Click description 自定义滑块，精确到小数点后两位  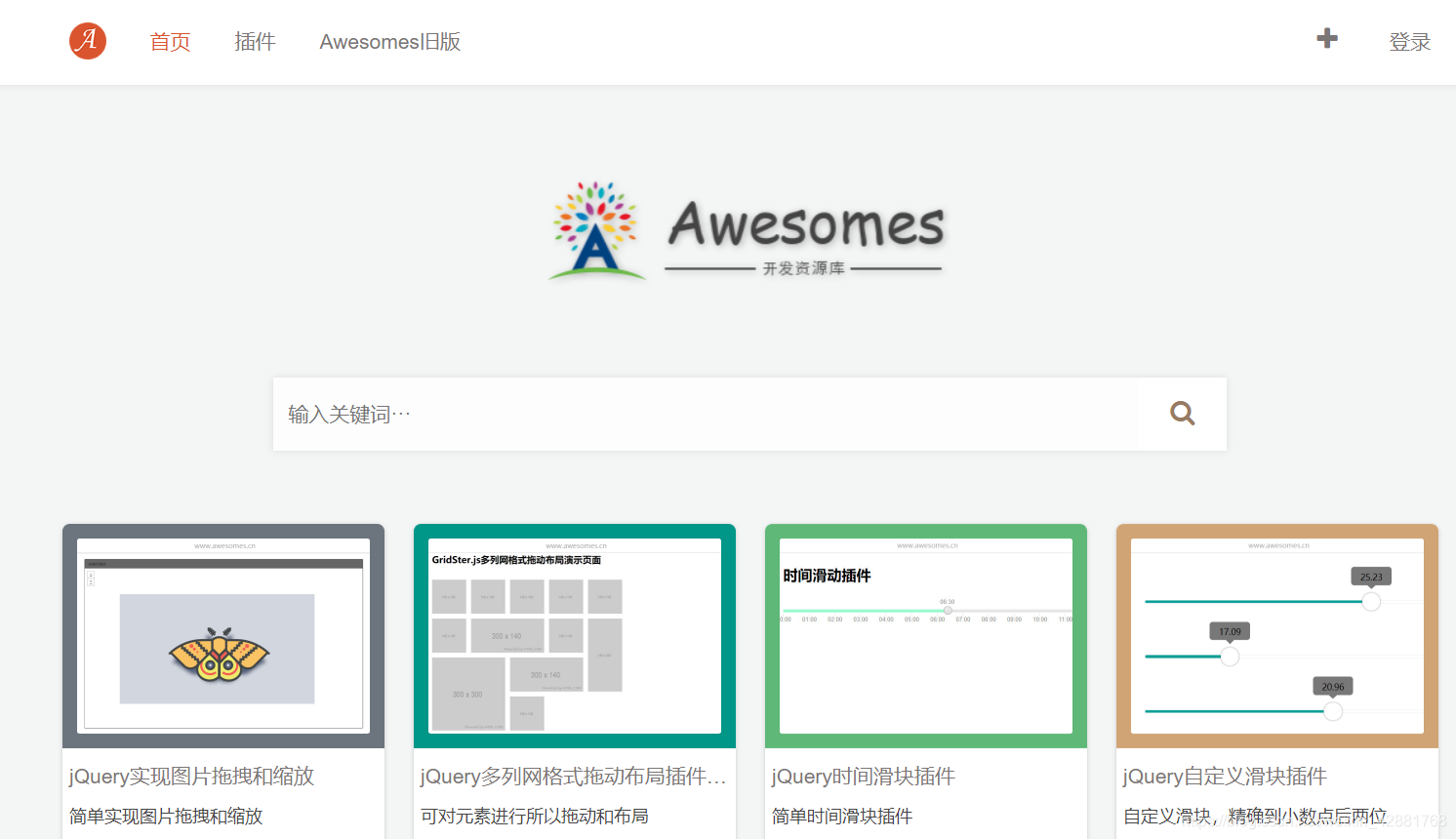[1255, 817]
